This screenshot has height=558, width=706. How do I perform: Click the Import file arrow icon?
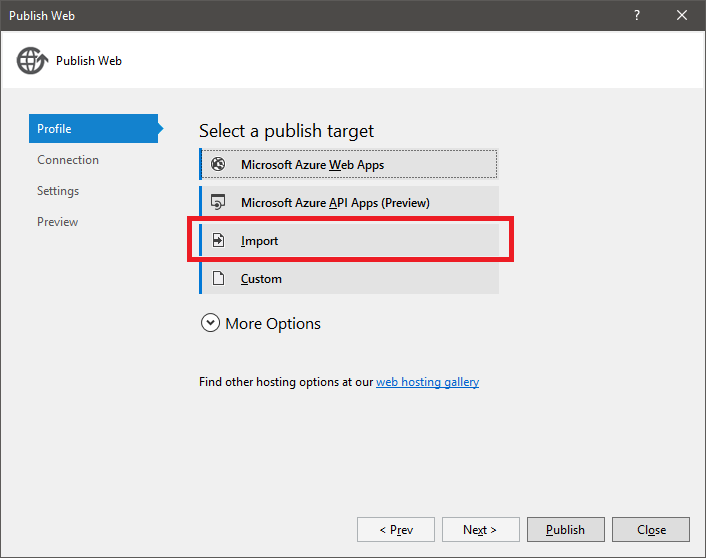click(218, 240)
